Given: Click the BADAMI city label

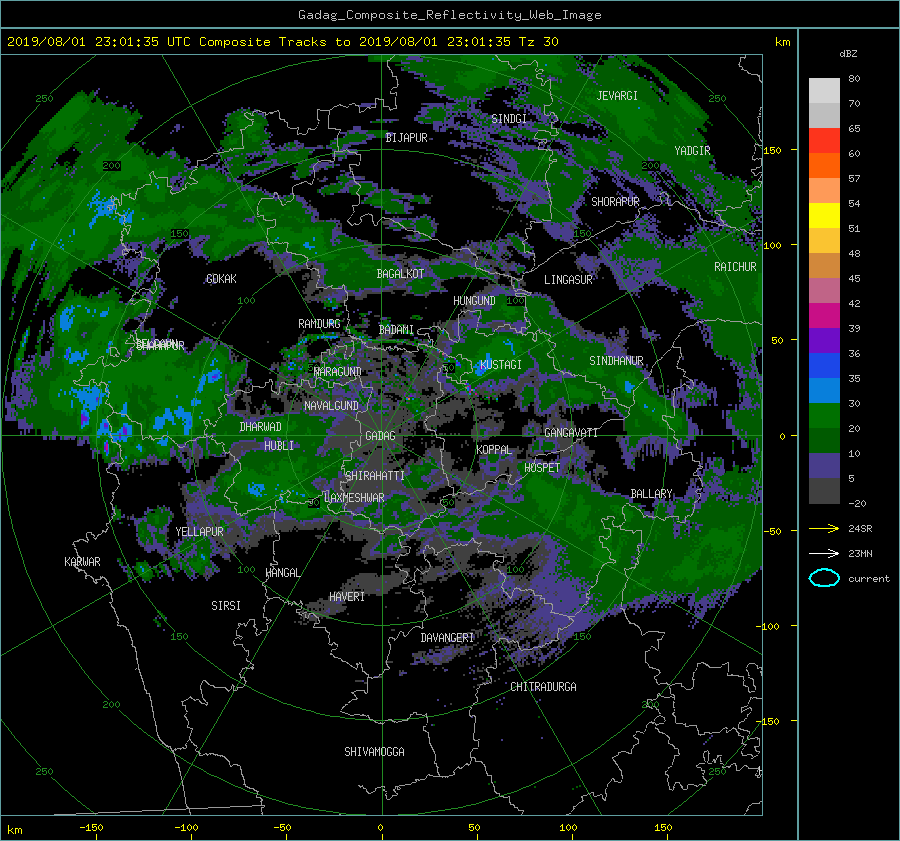Looking at the screenshot, I should [x=396, y=330].
